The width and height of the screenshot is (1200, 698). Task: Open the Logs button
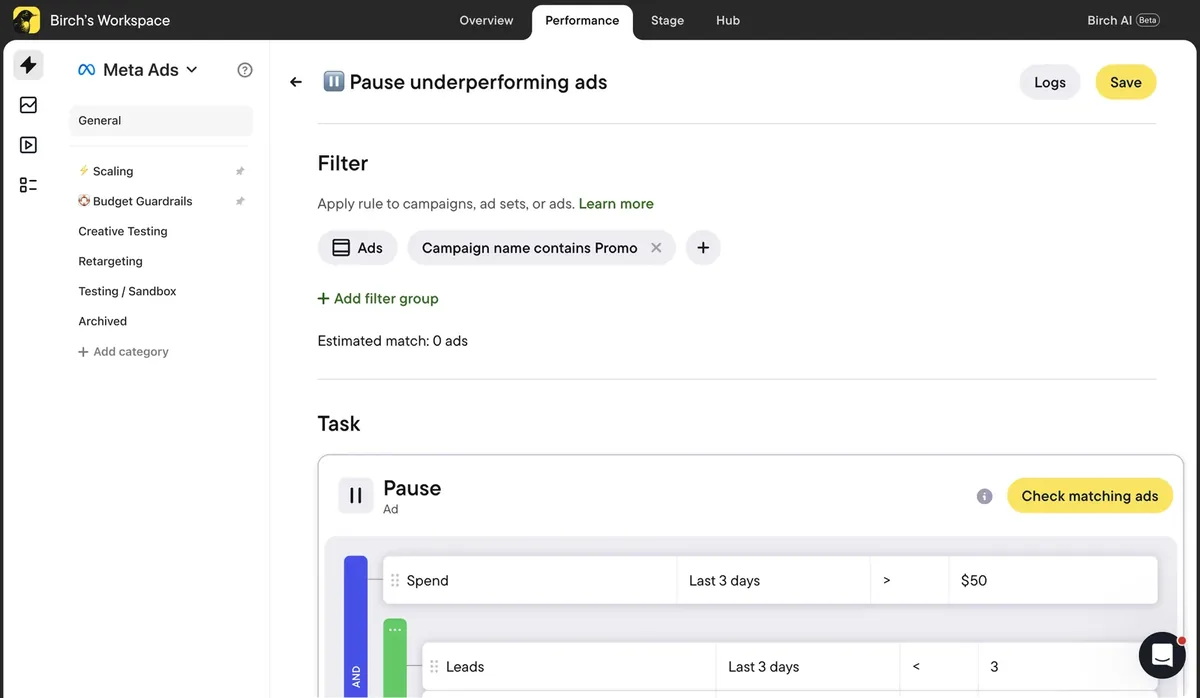1050,82
